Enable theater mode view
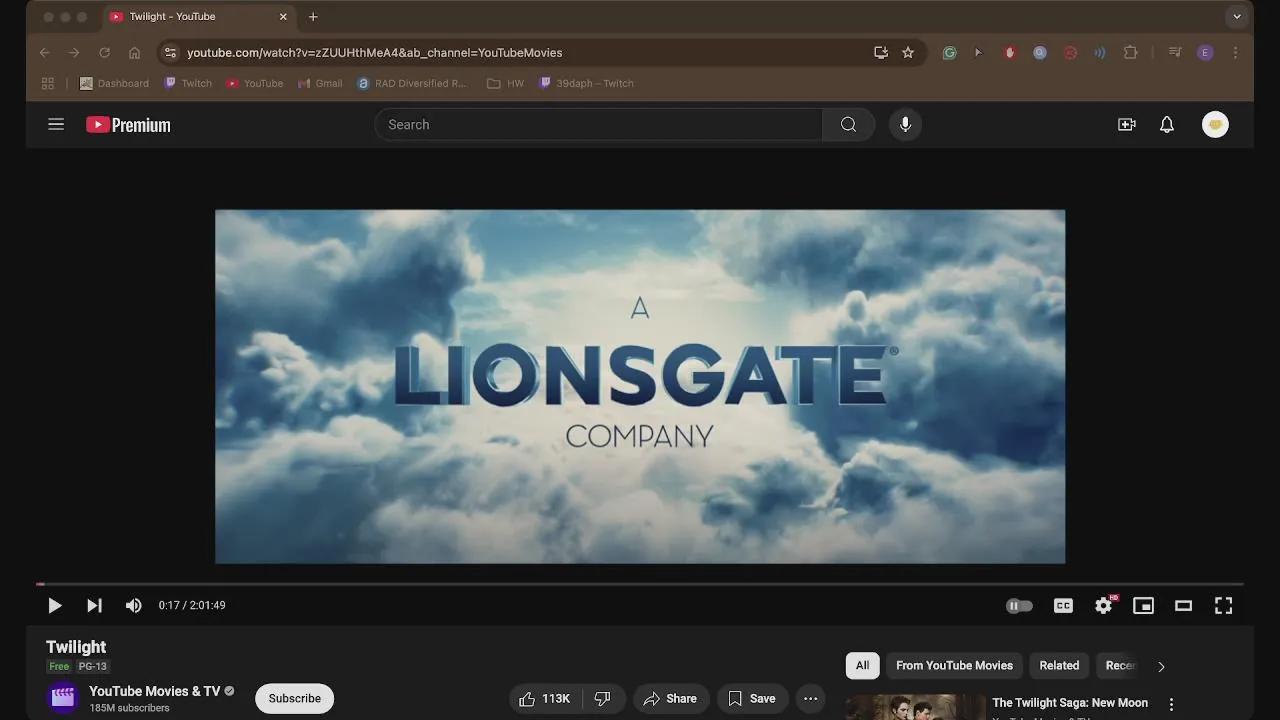 click(x=1183, y=605)
